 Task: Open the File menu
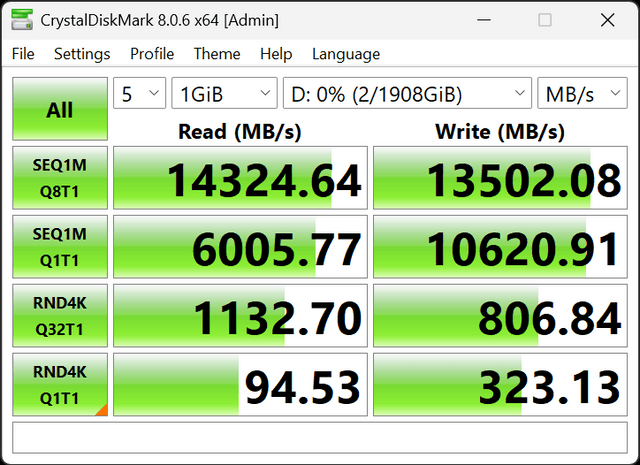[x=23, y=54]
